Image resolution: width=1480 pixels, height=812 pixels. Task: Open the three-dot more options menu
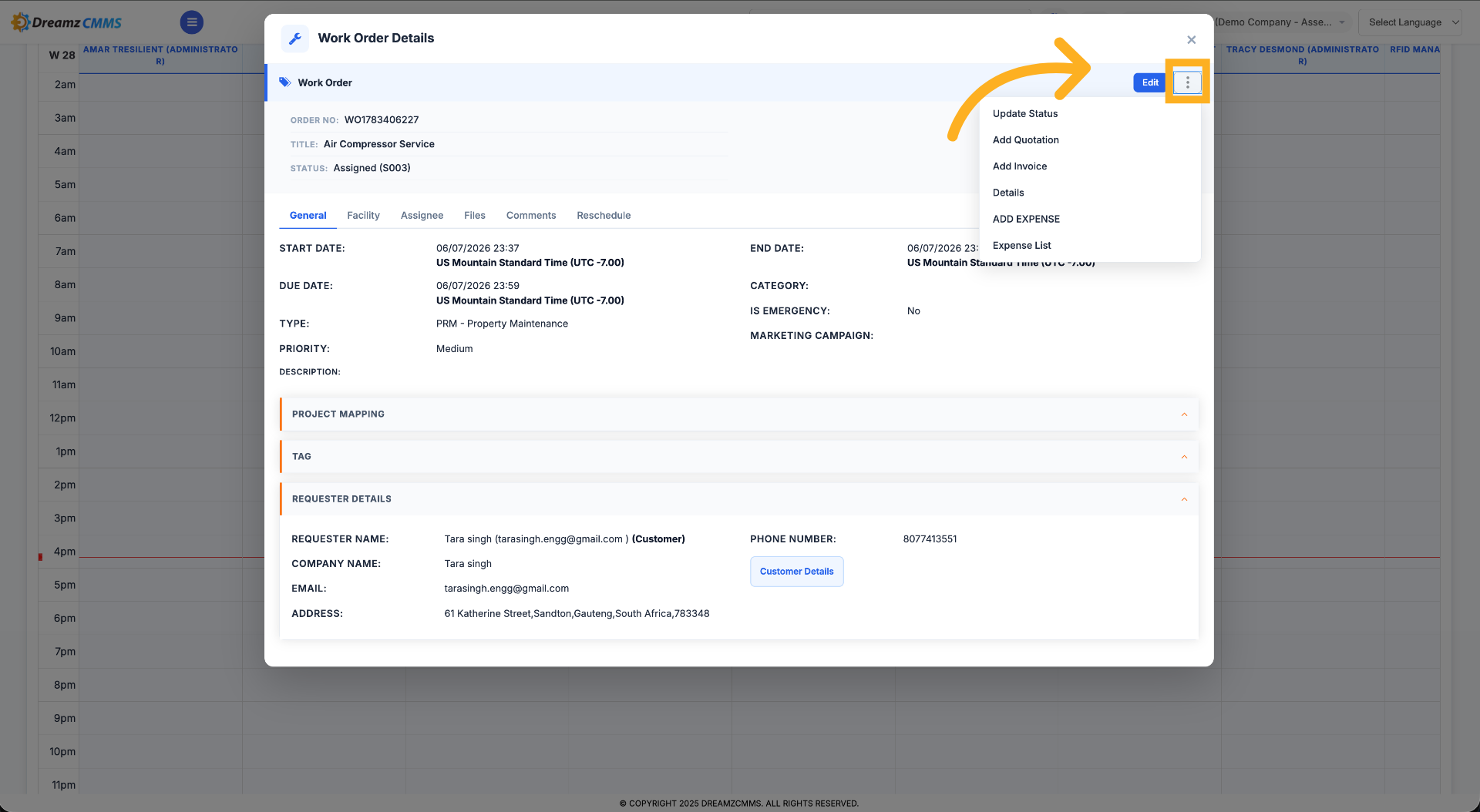point(1187,82)
